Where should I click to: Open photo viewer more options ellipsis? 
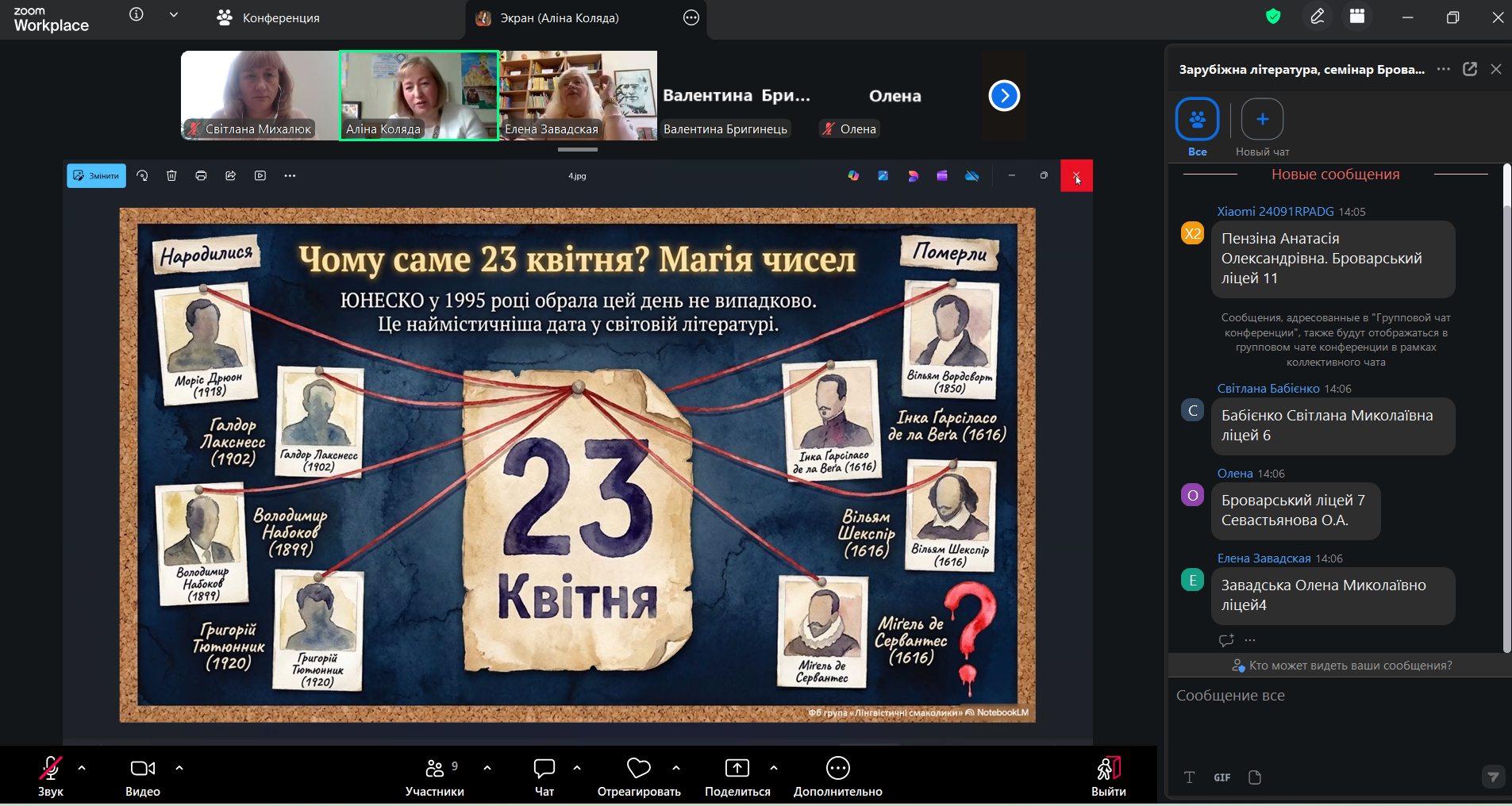click(x=290, y=176)
